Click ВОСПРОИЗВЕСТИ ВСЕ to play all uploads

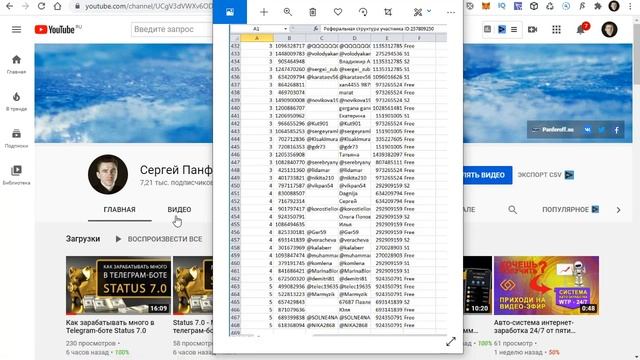[x=159, y=239]
